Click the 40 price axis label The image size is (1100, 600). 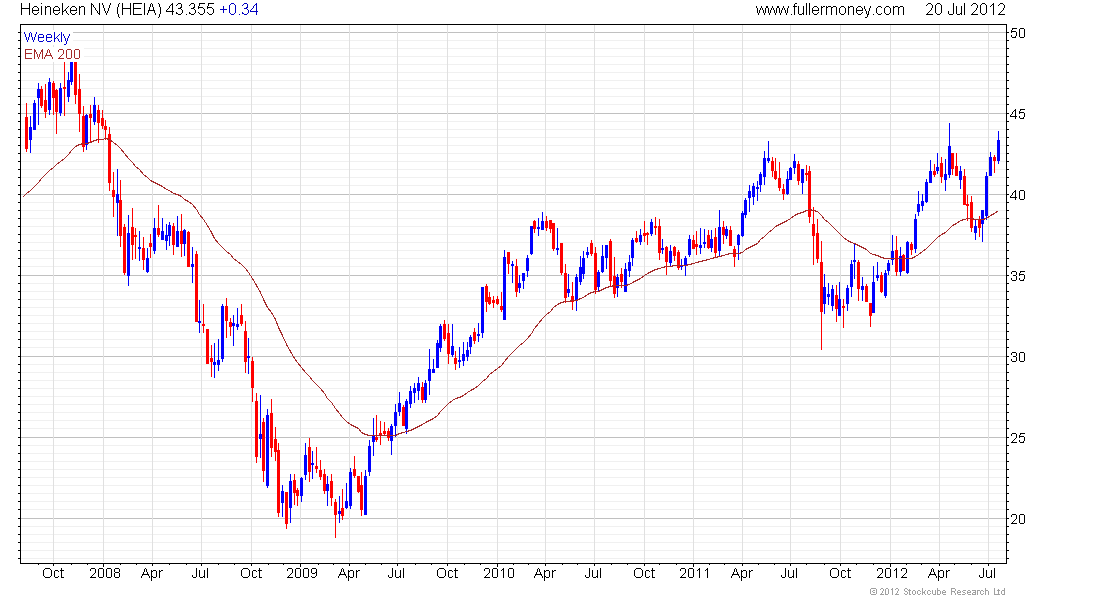coord(1018,195)
